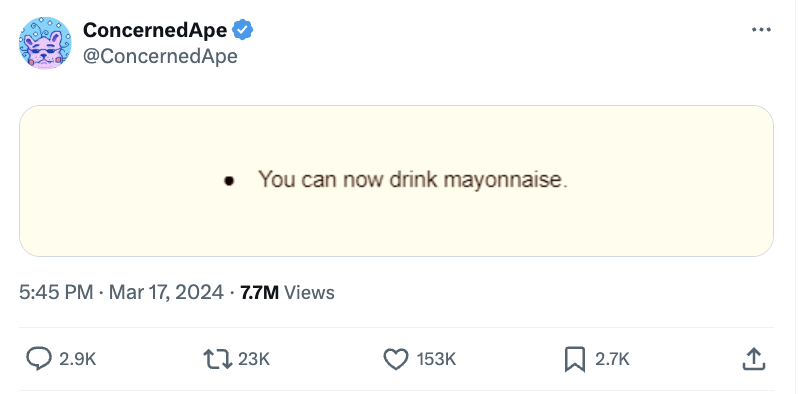Click the share upload arrow icon
The width and height of the screenshot is (802, 394).
point(754,359)
